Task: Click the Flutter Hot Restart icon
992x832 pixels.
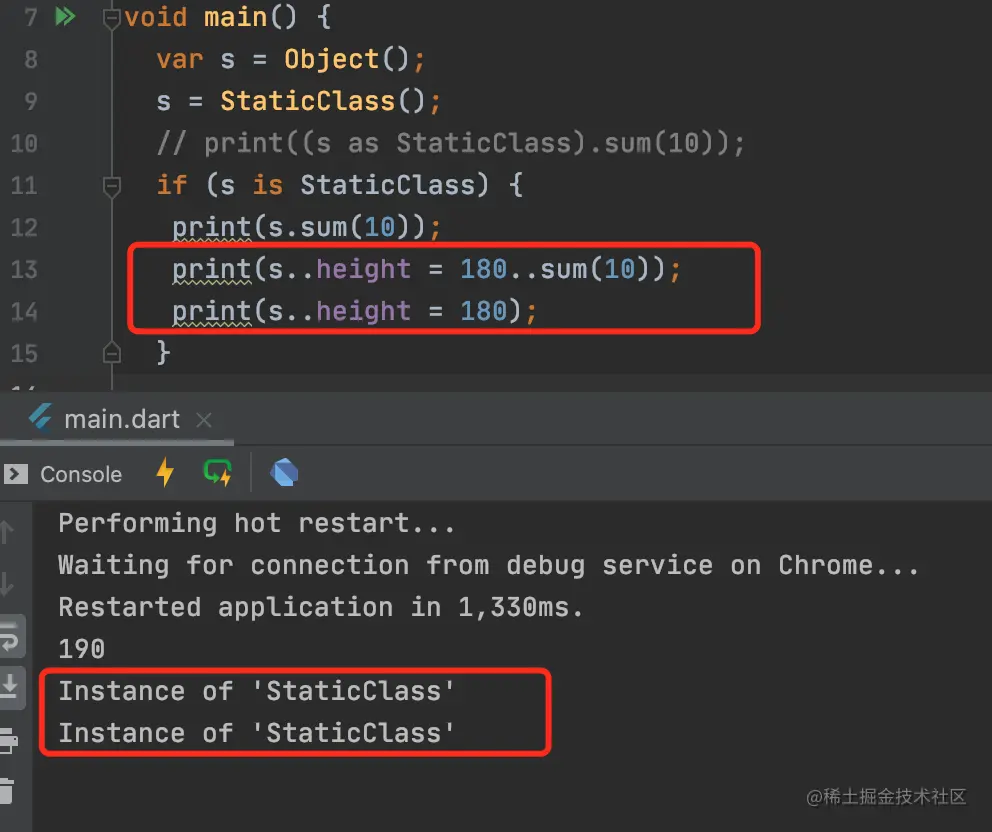Action: point(218,473)
